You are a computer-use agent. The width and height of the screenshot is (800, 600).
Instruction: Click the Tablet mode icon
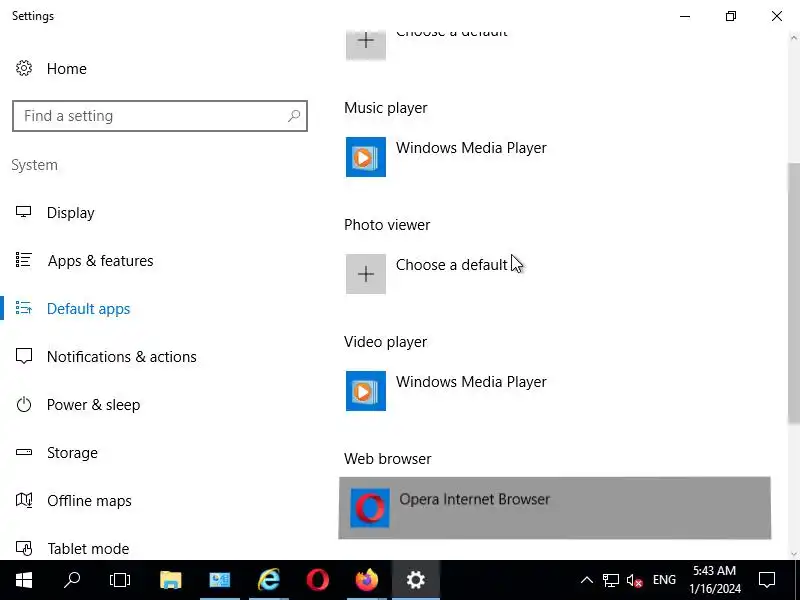point(23,548)
